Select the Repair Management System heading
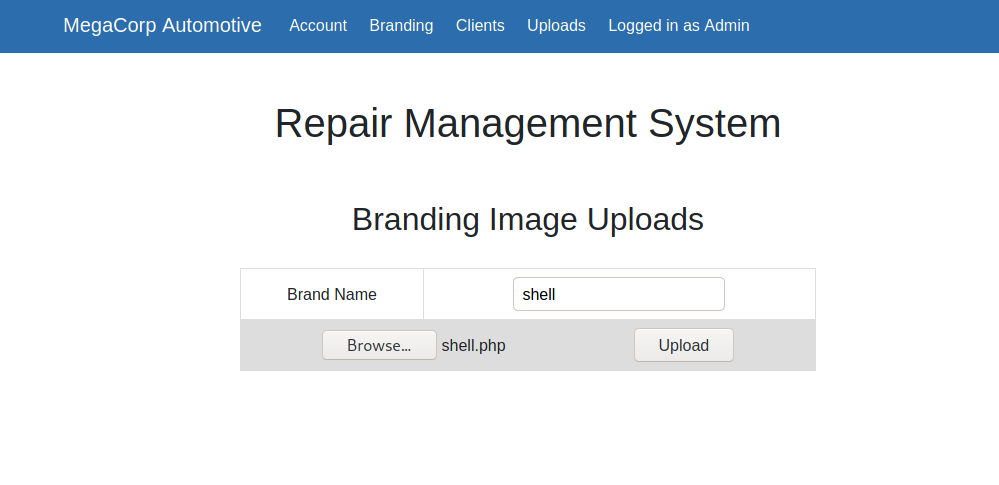999x485 pixels. 527,124
